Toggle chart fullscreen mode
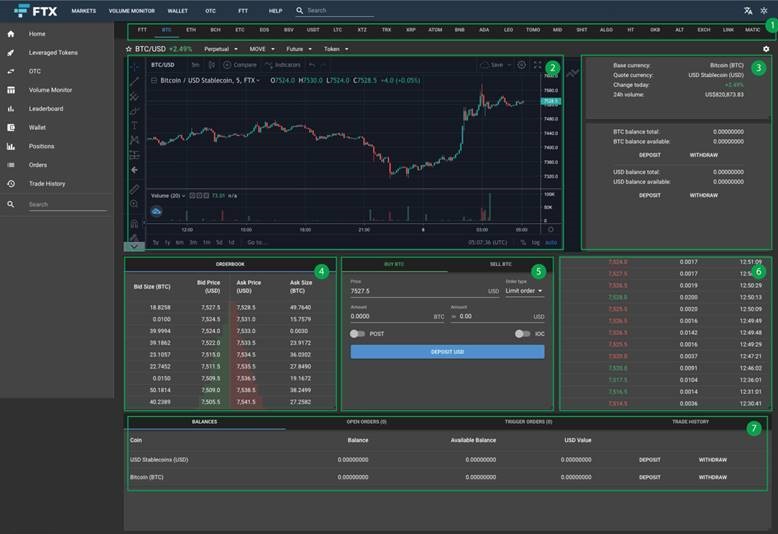778x534 pixels. pyautogui.click(x=537, y=65)
